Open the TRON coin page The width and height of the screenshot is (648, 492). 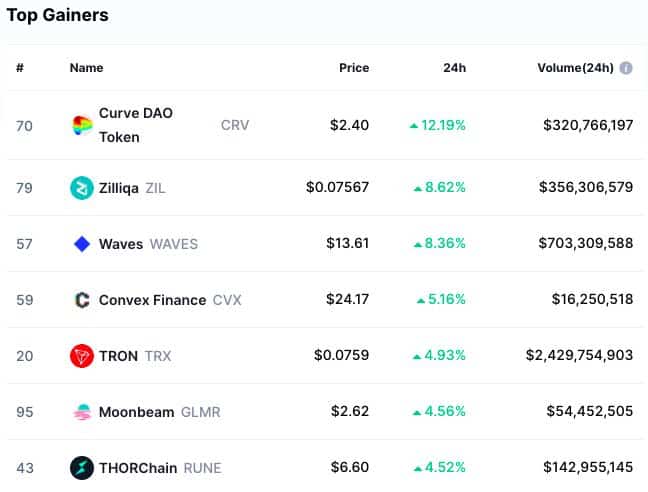click(x=118, y=356)
